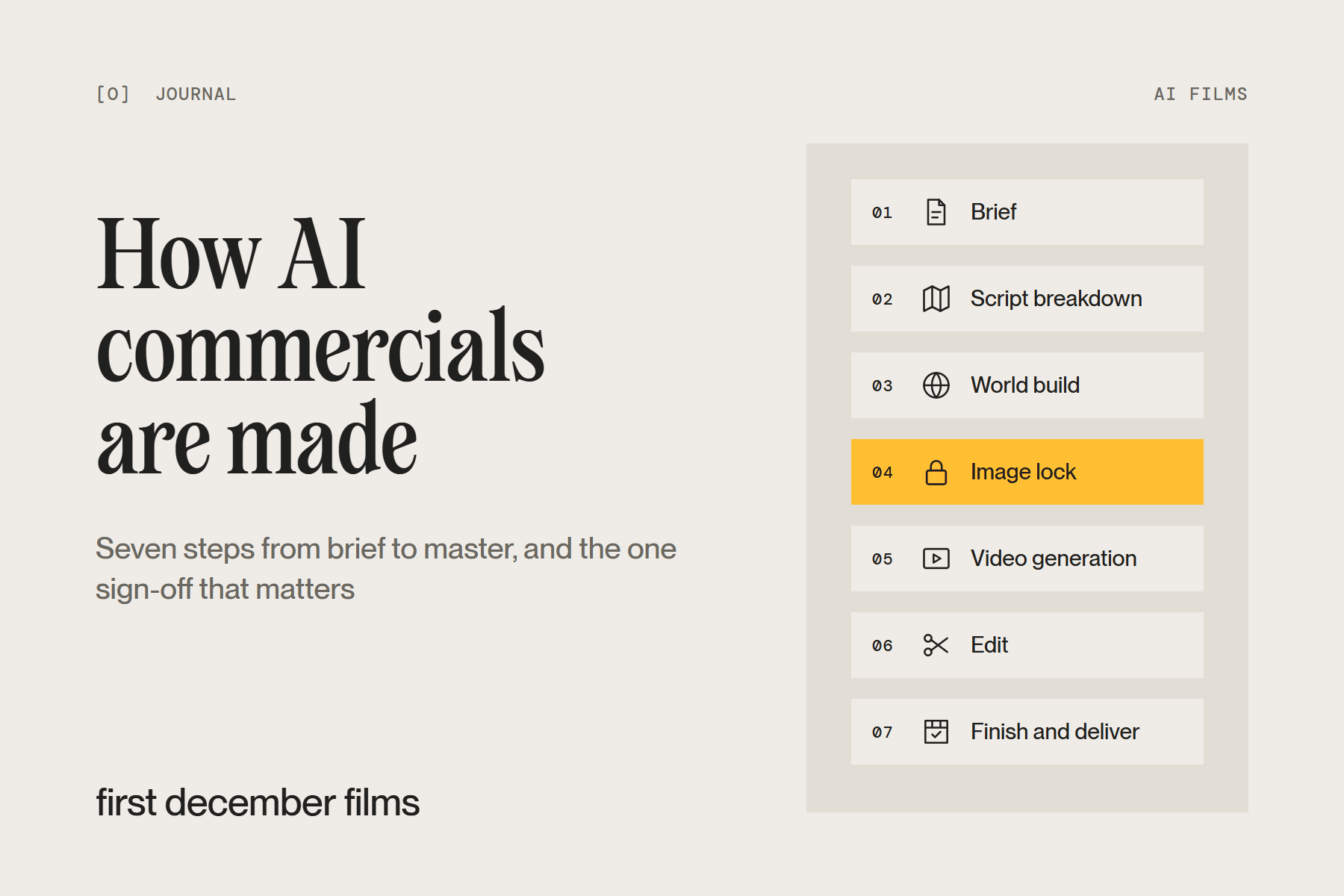Click the headline How AI commercials are made

tap(320, 346)
